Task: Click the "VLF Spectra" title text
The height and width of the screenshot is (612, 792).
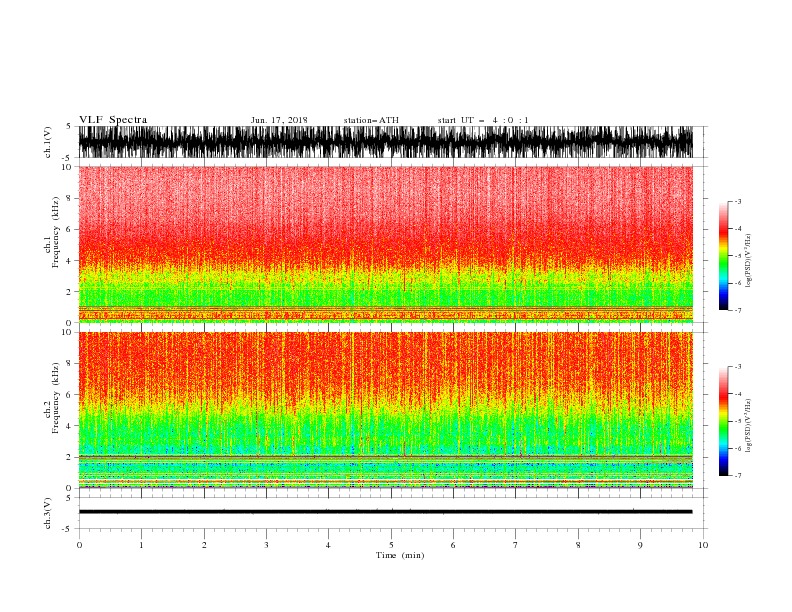Action: pos(113,120)
